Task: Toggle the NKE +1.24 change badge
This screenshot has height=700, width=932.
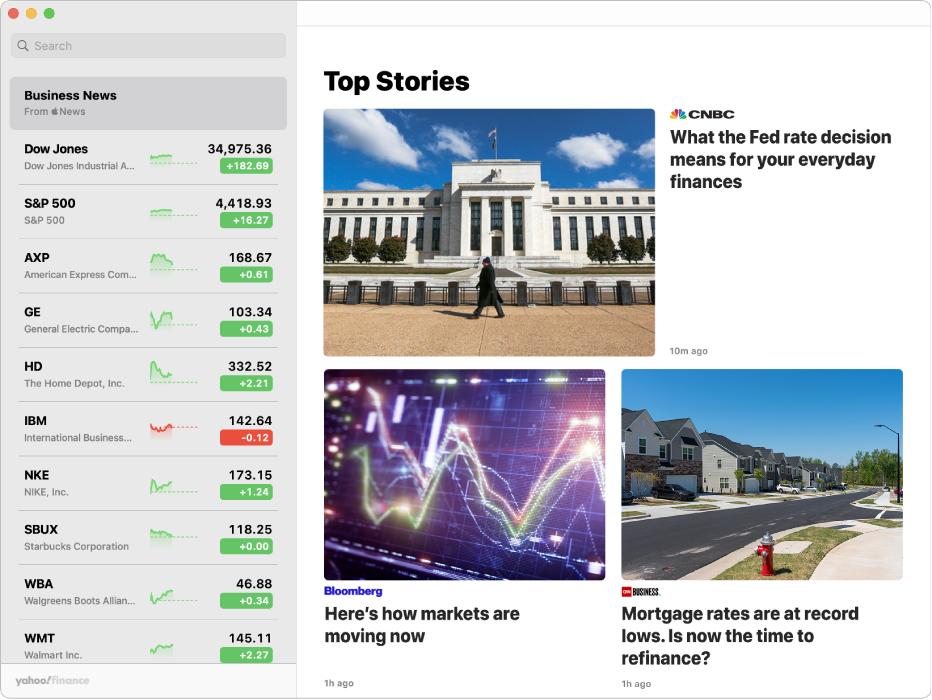Action: click(246, 492)
